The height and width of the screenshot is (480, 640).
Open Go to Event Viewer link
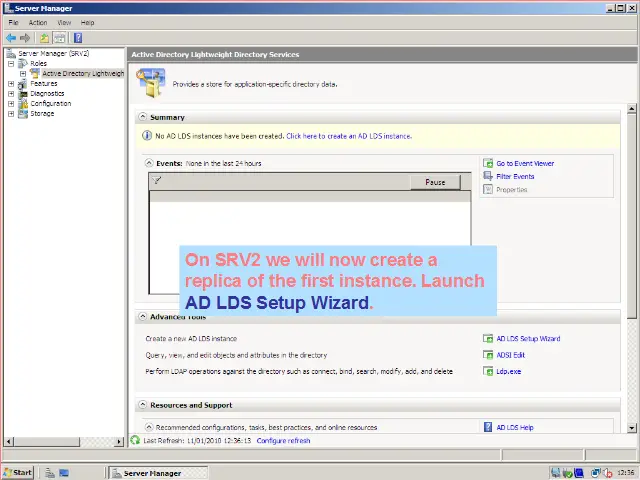[525, 163]
